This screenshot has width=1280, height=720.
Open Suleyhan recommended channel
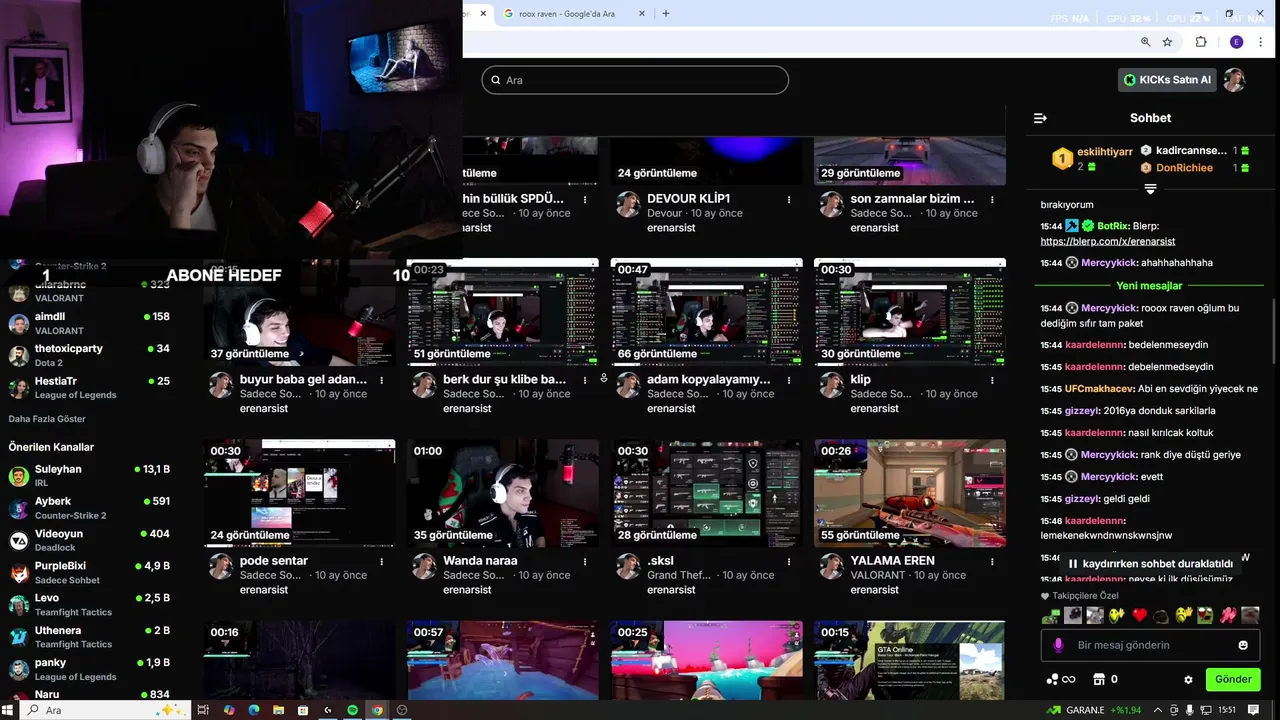[89, 476]
